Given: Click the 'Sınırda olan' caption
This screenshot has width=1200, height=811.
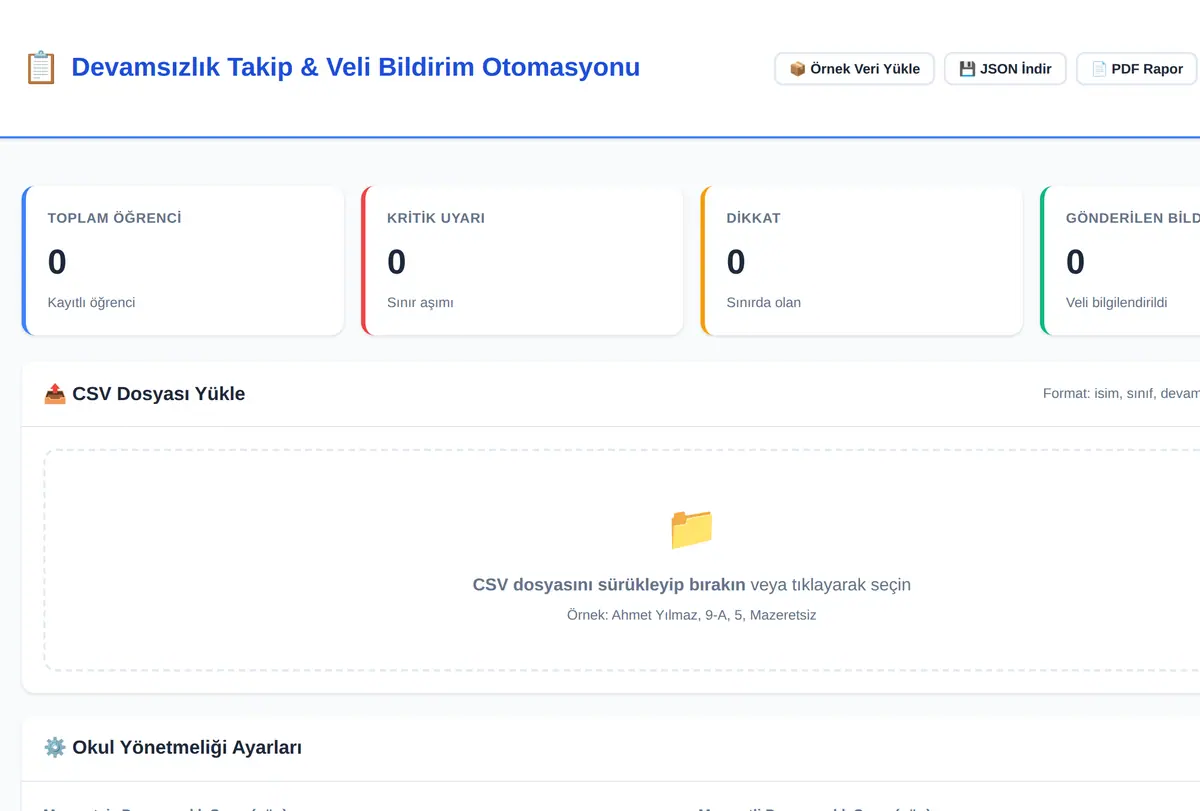Looking at the screenshot, I should tap(764, 302).
